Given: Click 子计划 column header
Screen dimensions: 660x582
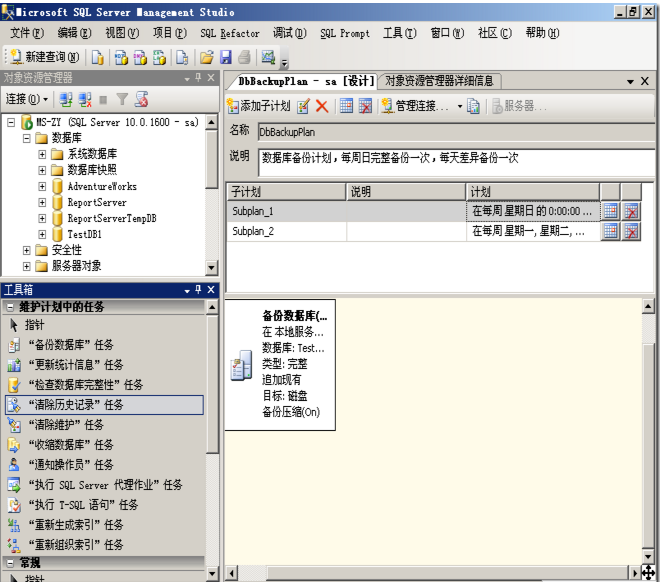Looking at the screenshot, I should [x=286, y=192].
